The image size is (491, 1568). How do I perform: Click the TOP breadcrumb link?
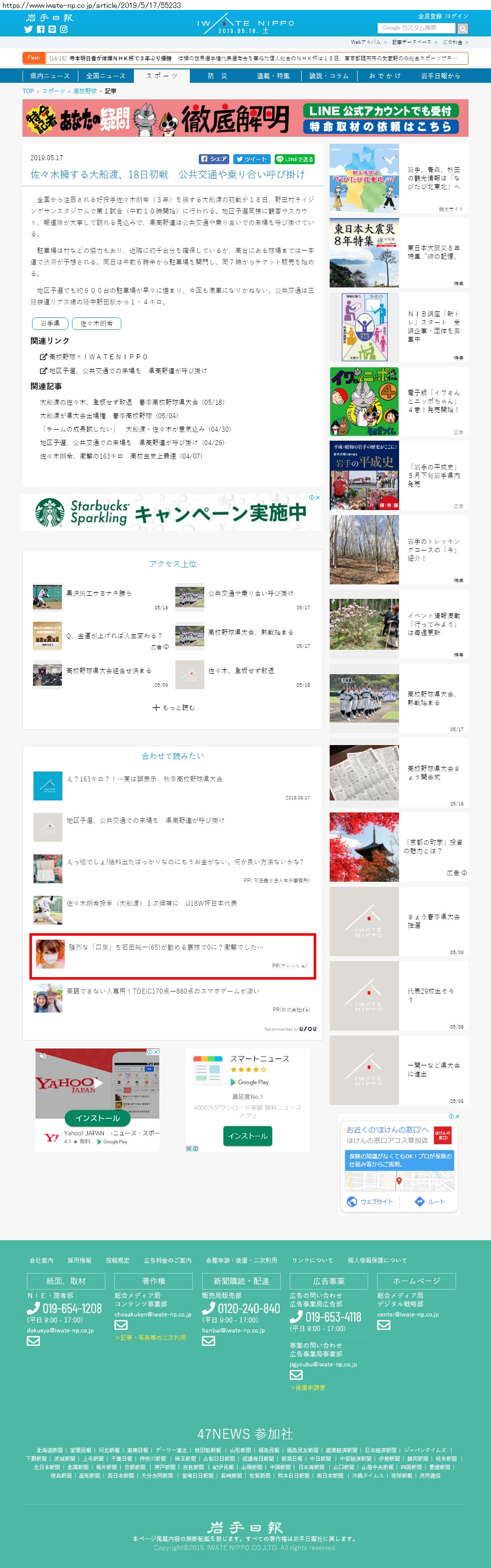[28, 91]
